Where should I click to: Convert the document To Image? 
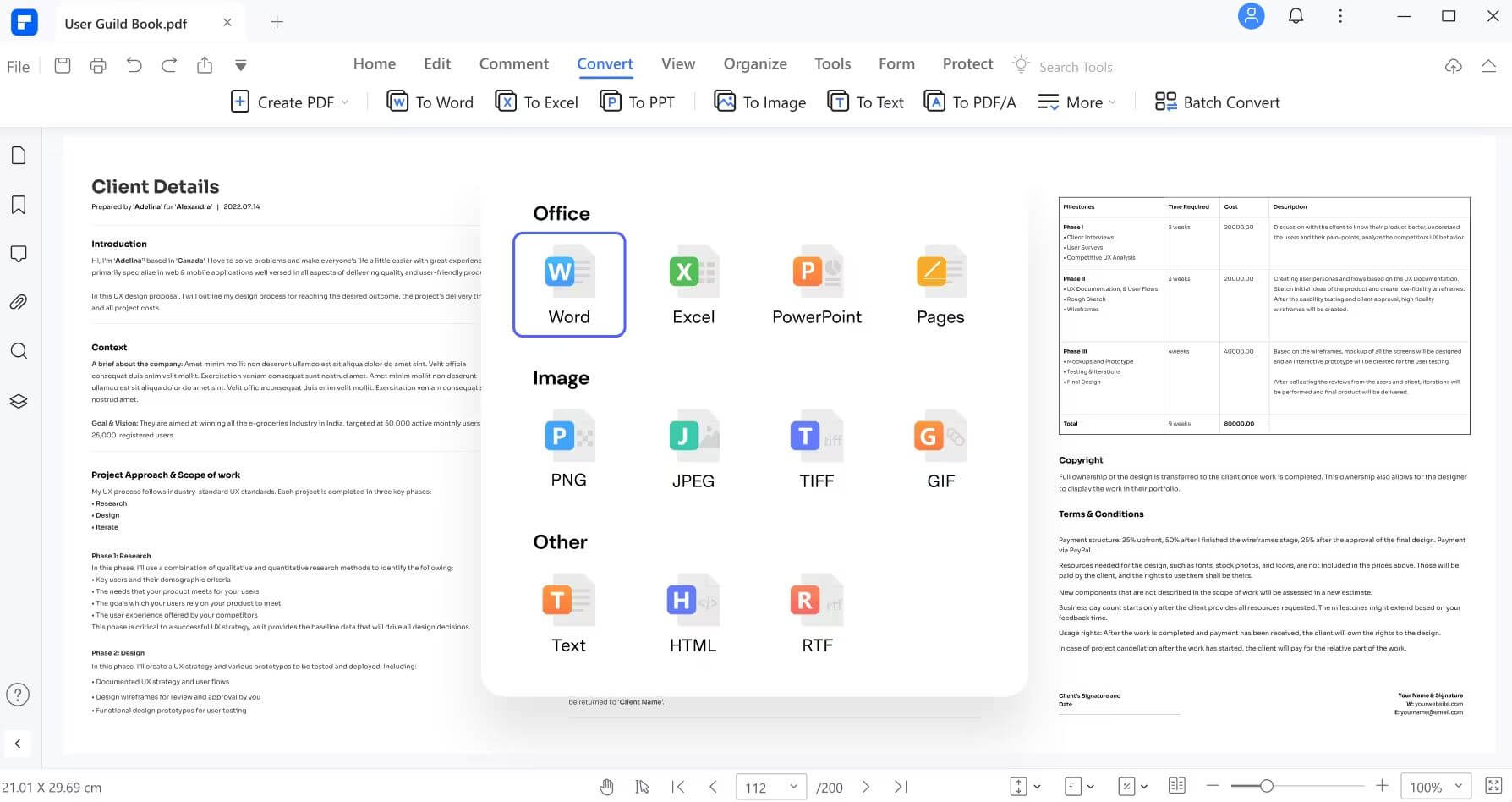(x=760, y=102)
